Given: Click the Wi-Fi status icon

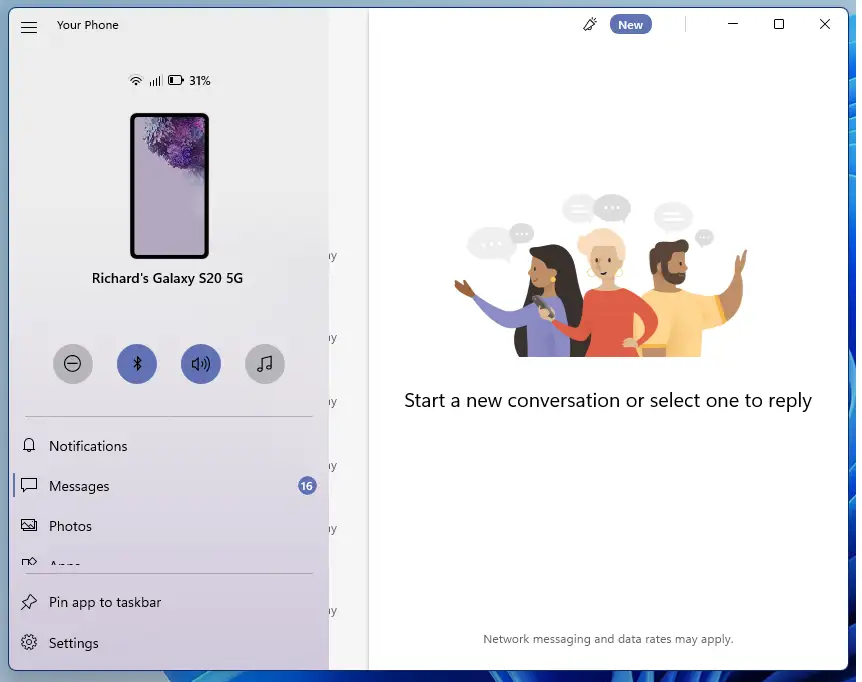Looking at the screenshot, I should [x=136, y=80].
